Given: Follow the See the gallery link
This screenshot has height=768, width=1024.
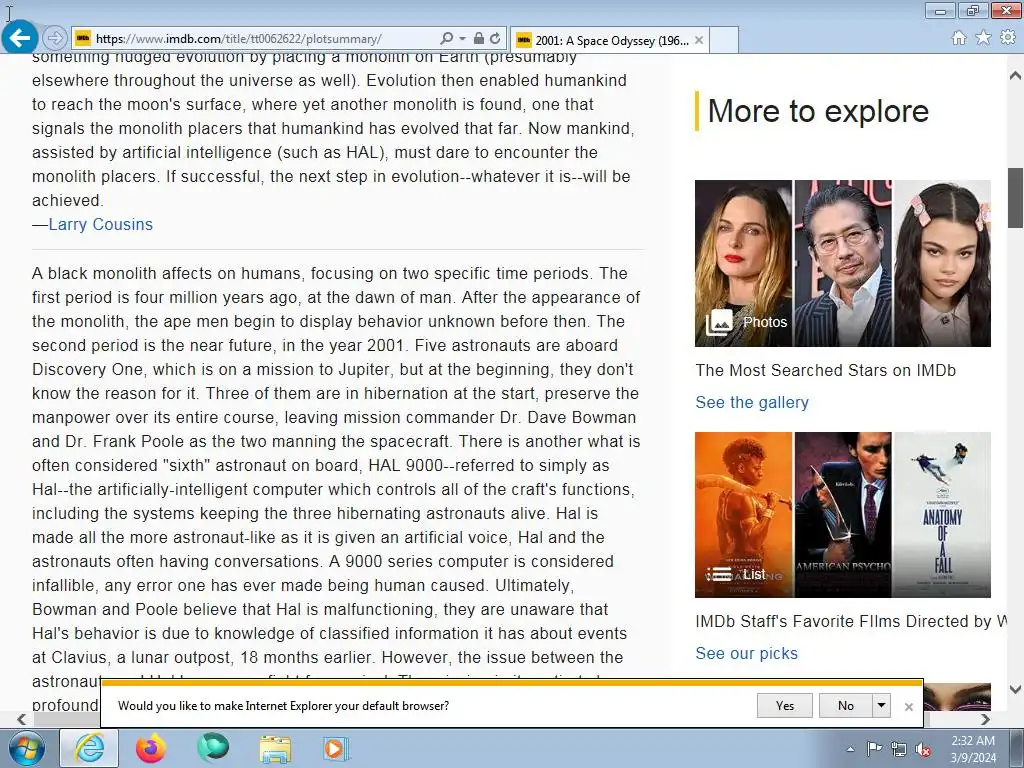Looking at the screenshot, I should click(x=752, y=402).
